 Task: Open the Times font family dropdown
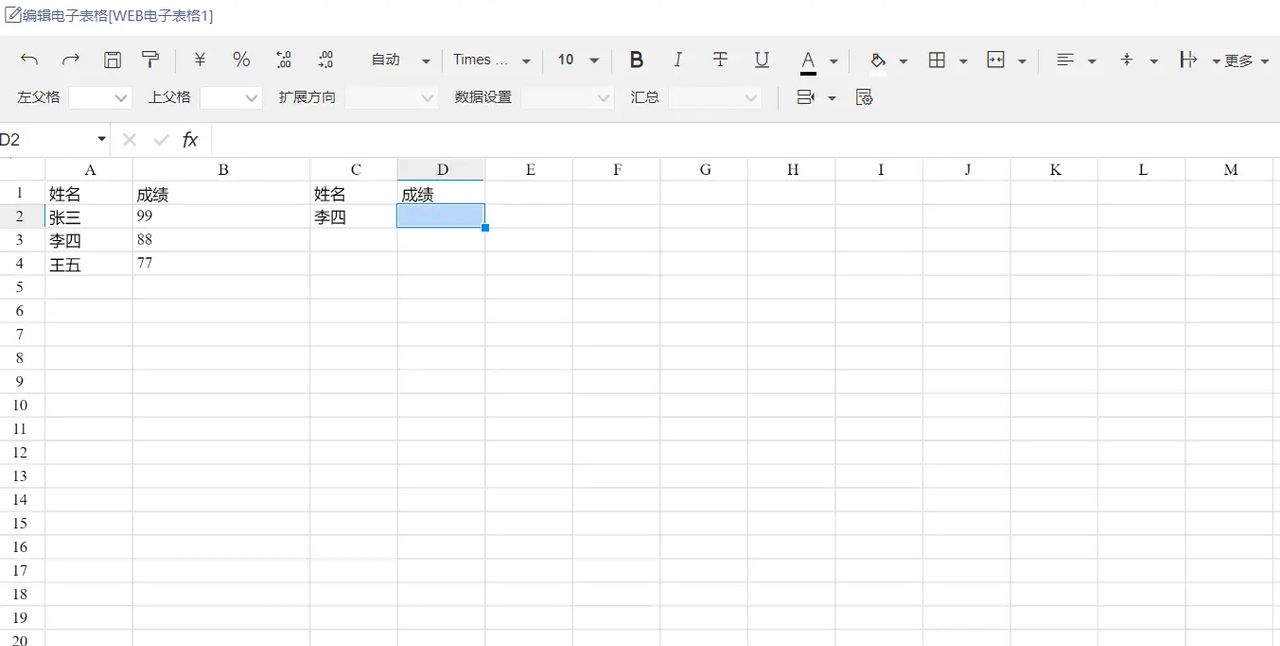pyautogui.click(x=492, y=60)
